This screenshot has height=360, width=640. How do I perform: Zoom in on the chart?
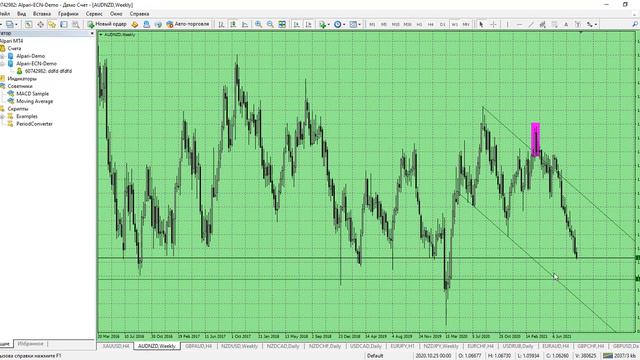(258, 24)
